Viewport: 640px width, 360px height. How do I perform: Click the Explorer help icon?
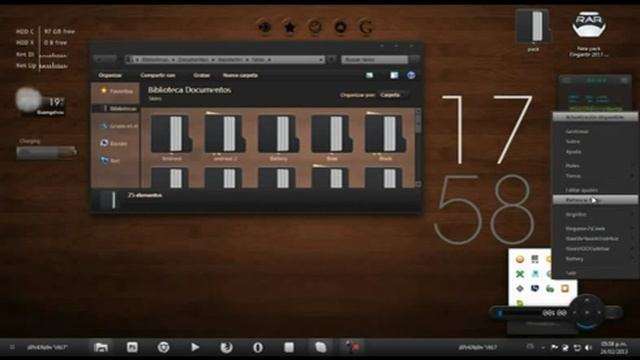click(x=411, y=75)
